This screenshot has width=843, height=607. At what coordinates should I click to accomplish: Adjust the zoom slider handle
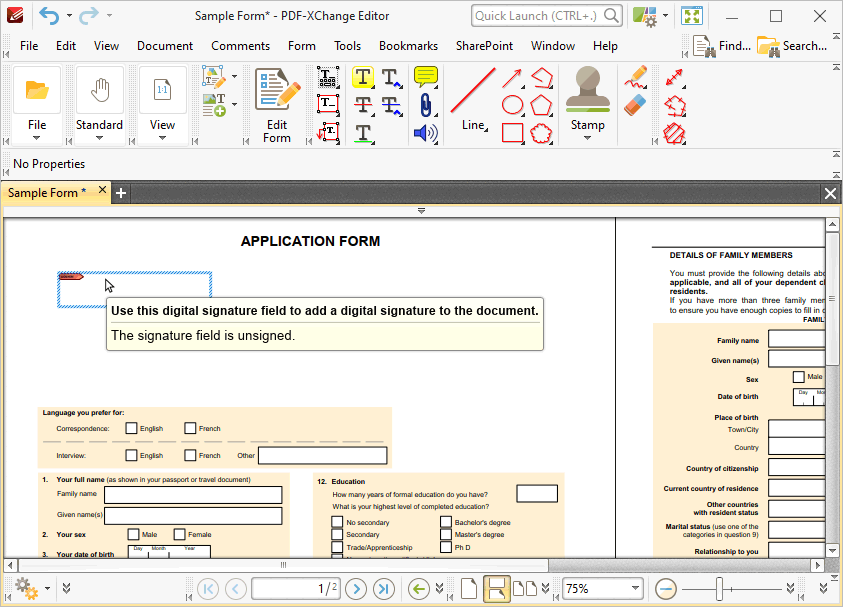pos(719,589)
